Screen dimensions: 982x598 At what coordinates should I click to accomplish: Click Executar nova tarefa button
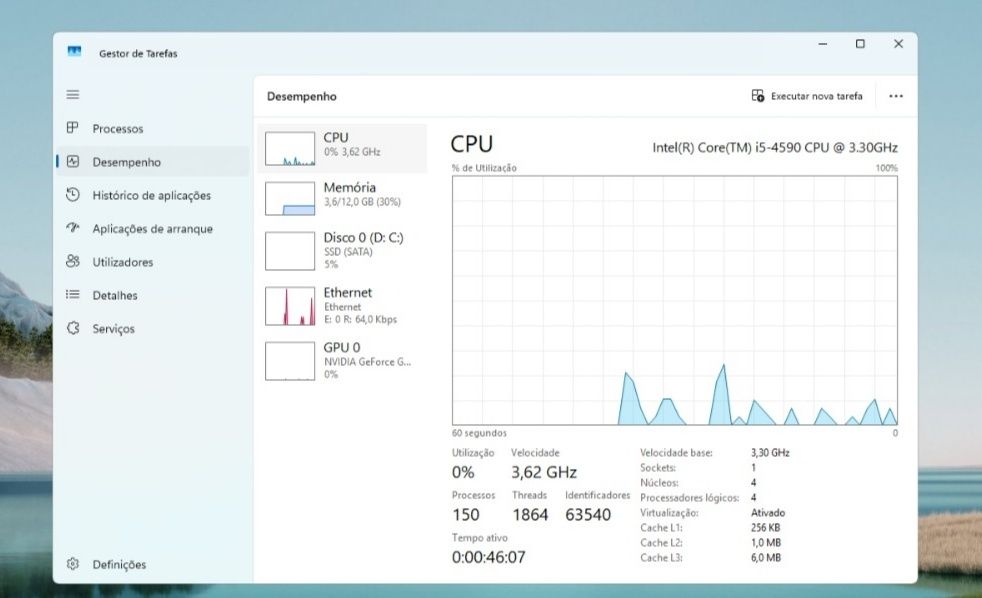click(x=807, y=96)
